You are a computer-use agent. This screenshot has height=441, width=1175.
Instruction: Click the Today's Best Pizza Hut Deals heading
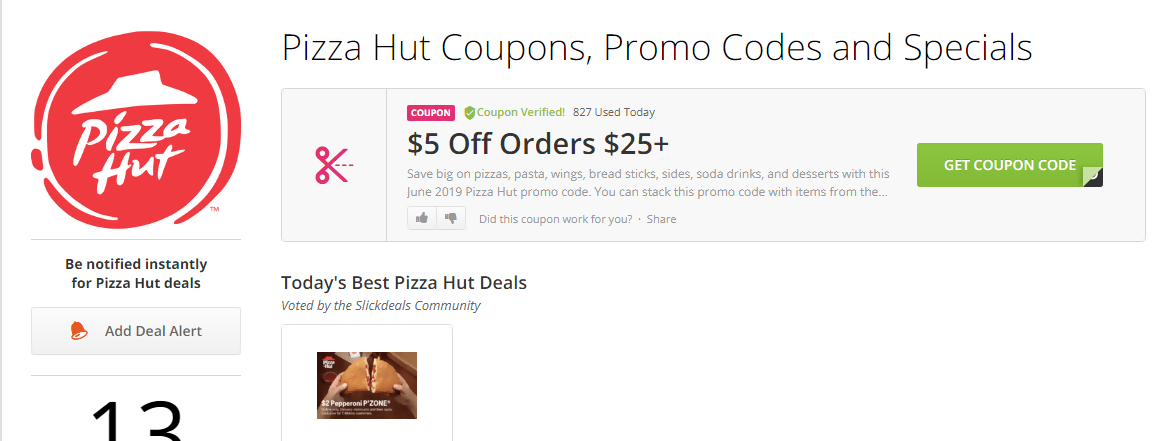tap(404, 283)
